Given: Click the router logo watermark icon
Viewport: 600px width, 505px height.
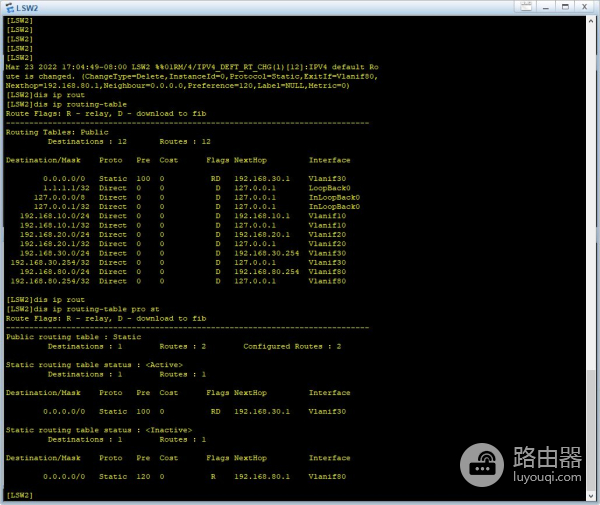Looking at the screenshot, I should [x=484, y=465].
